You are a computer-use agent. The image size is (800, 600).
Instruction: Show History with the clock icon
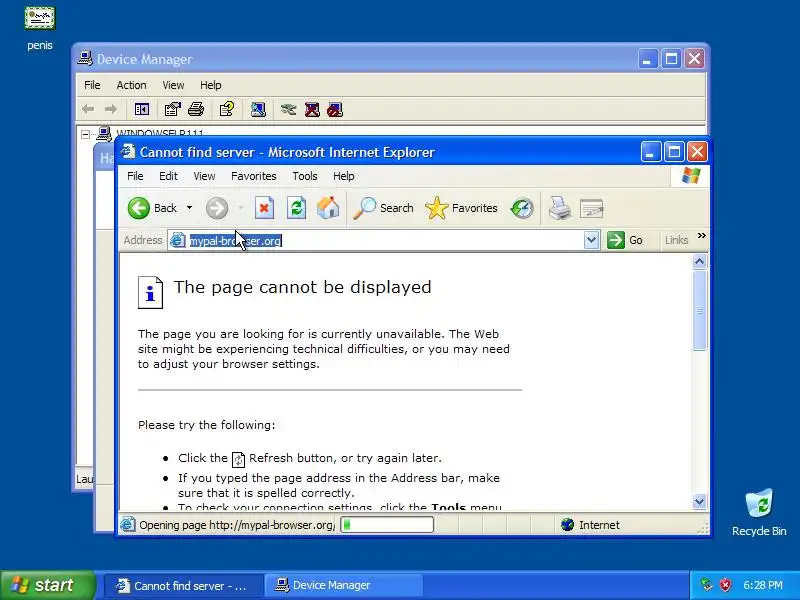point(522,208)
